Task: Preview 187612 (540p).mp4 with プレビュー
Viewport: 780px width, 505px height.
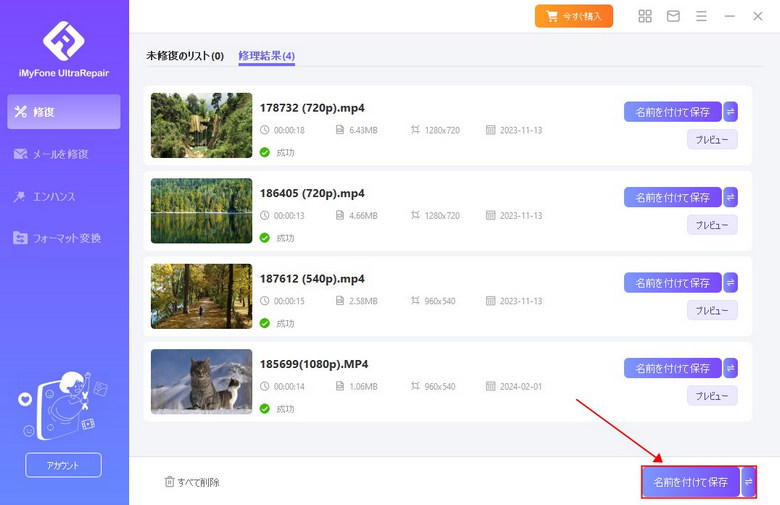Action: (x=712, y=310)
